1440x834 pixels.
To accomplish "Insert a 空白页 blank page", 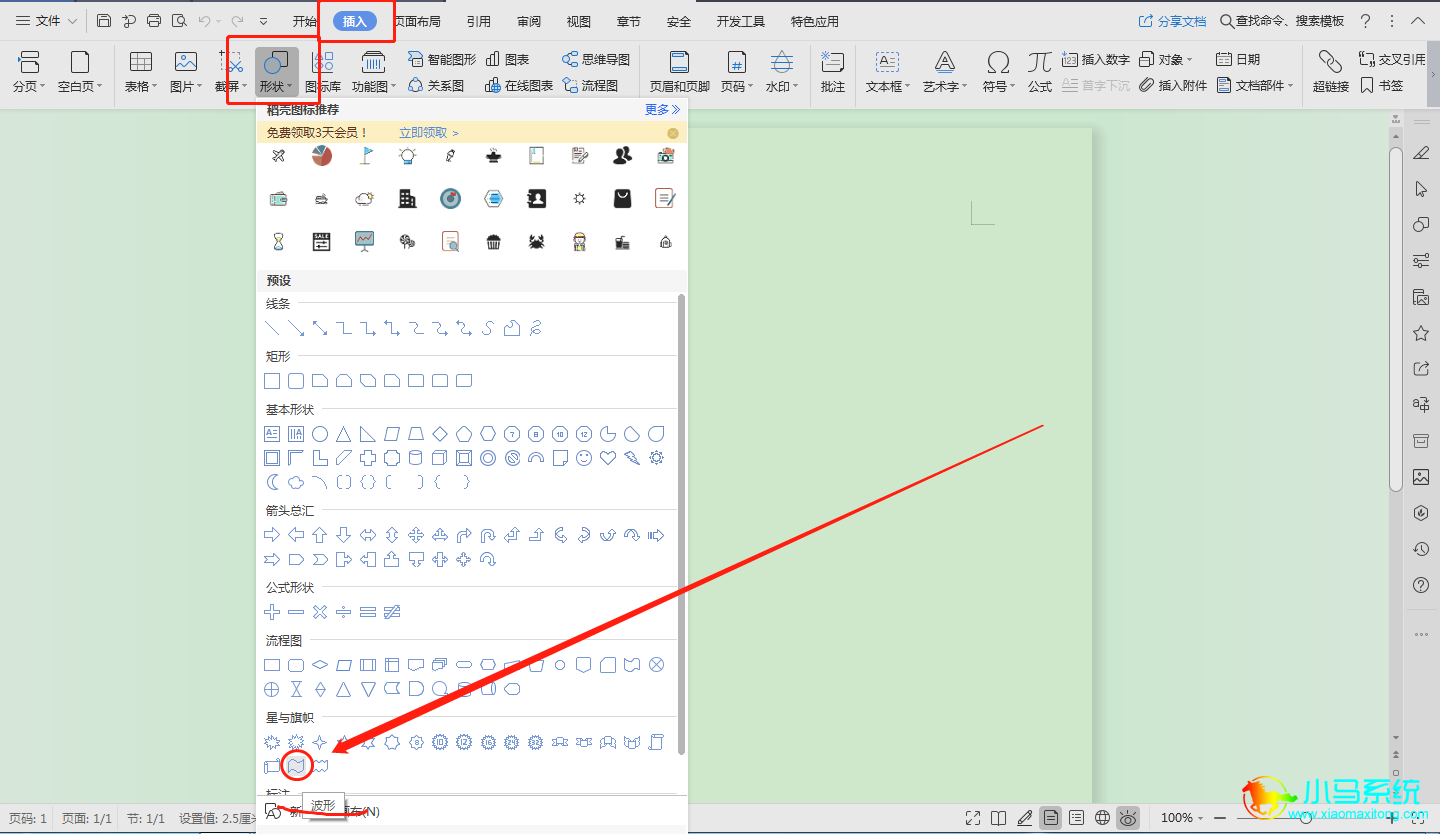I will (x=79, y=73).
